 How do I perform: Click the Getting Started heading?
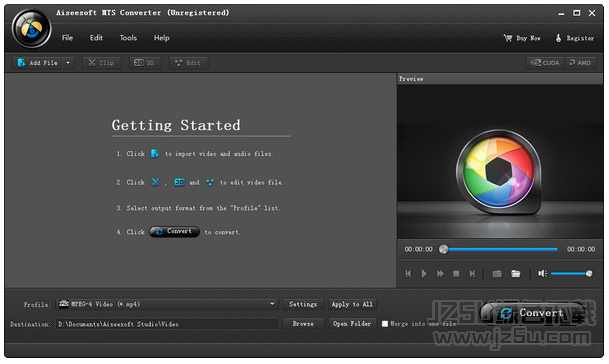176,125
